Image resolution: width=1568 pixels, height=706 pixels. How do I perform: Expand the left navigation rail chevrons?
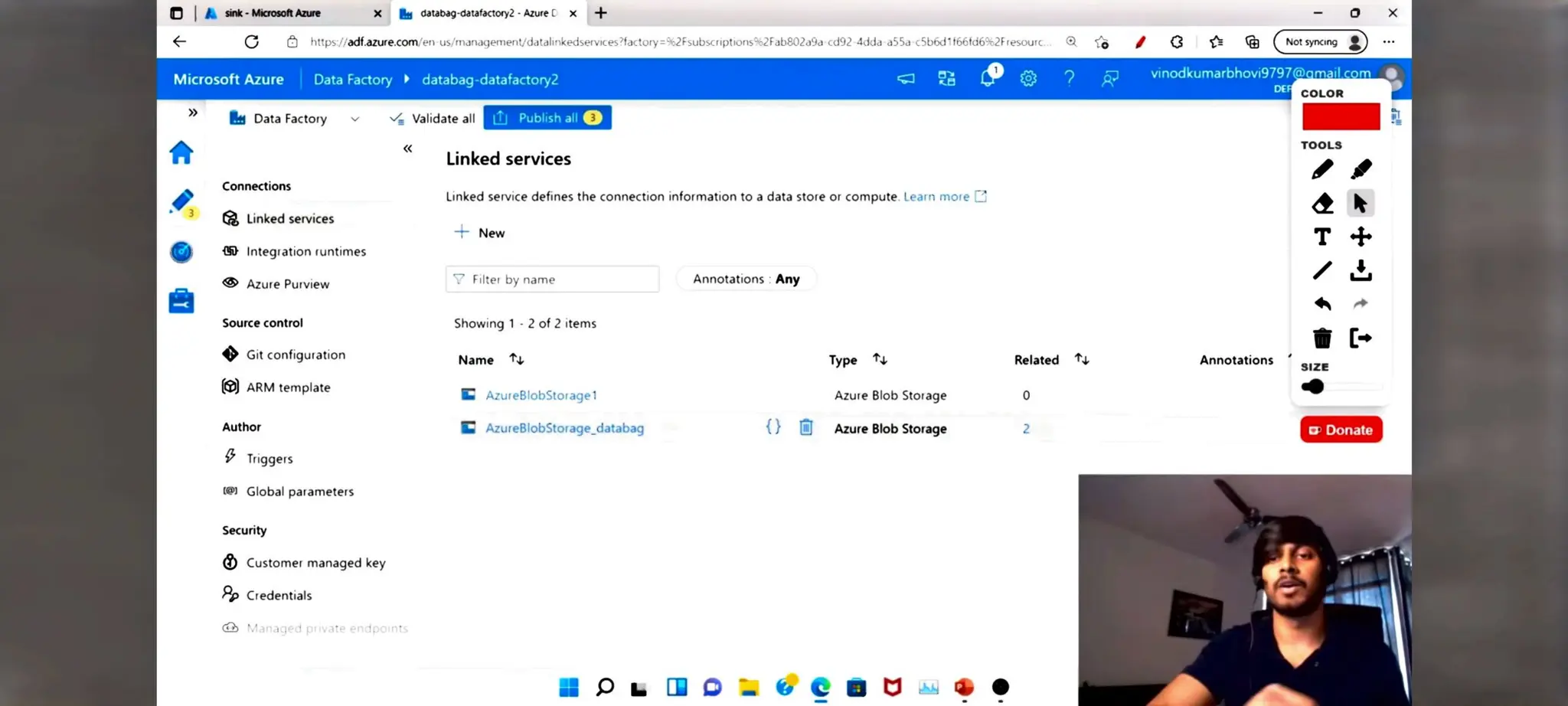pyautogui.click(x=193, y=113)
